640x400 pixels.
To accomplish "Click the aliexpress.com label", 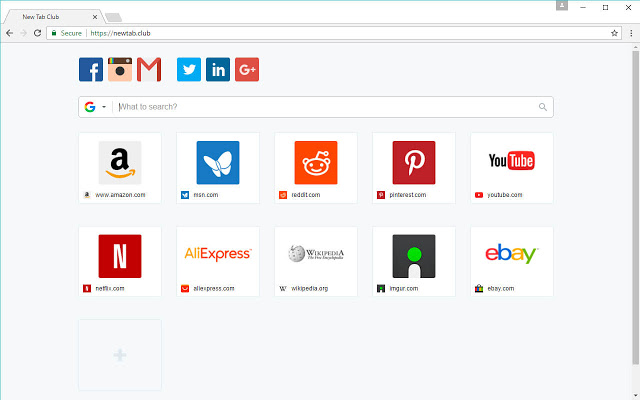I will click(214, 289).
